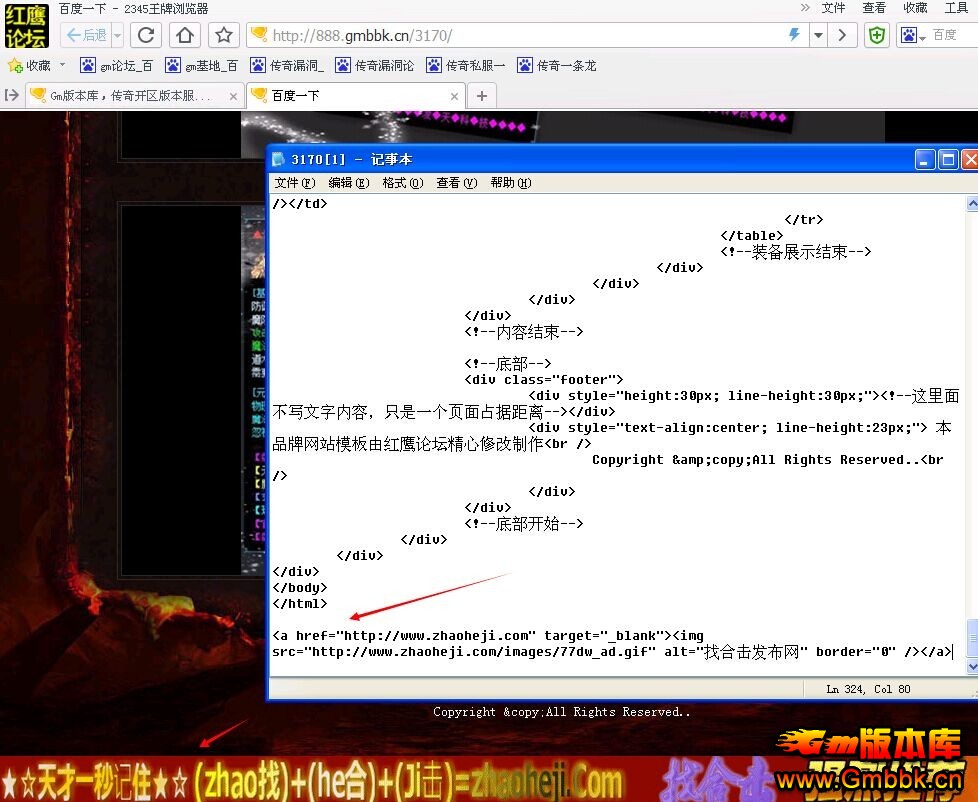
Task: Open the address bar URL dropdown
Action: (818, 35)
